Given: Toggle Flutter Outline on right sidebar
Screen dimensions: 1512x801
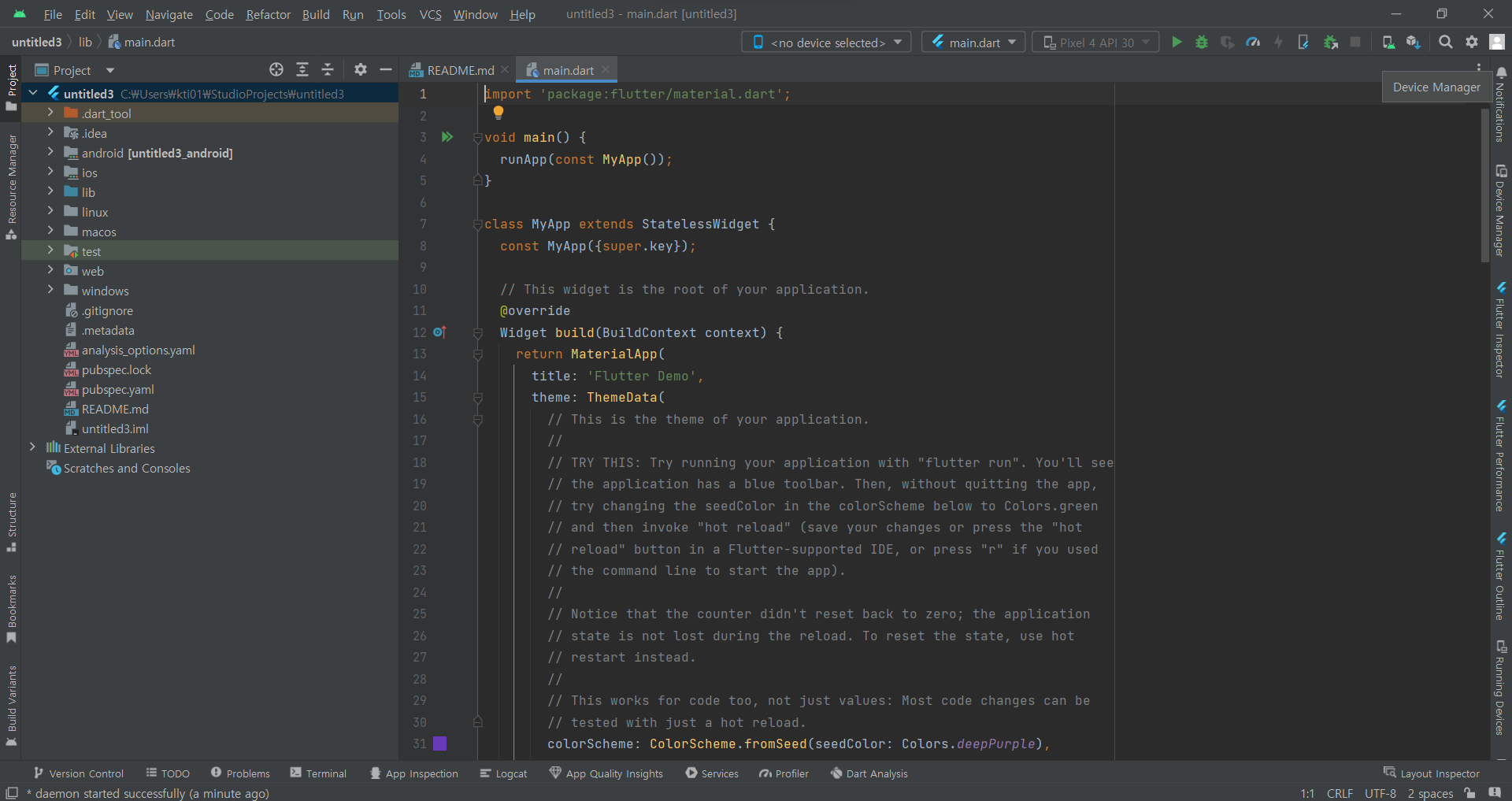Looking at the screenshot, I should tap(1501, 577).
